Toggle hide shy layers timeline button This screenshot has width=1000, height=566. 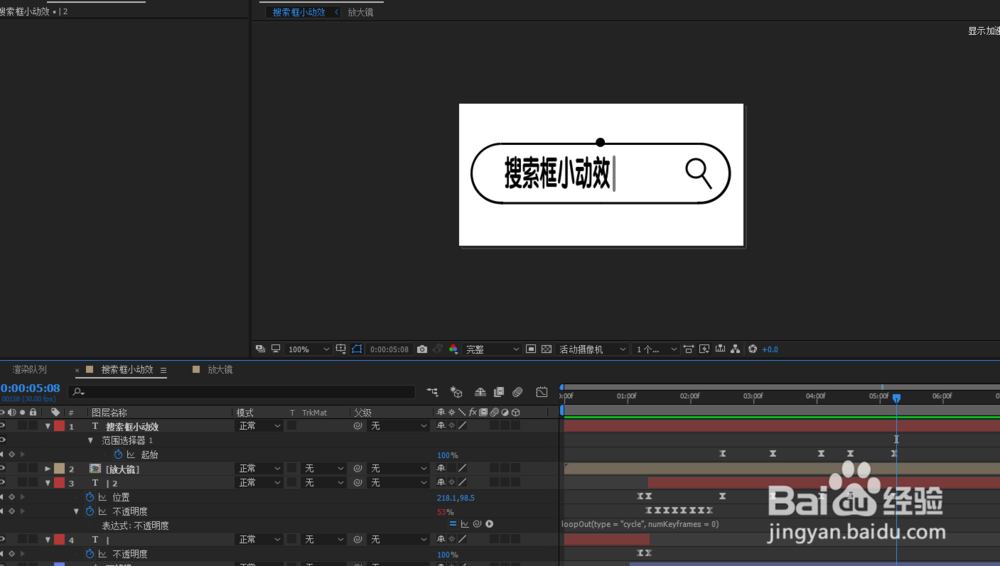point(480,392)
